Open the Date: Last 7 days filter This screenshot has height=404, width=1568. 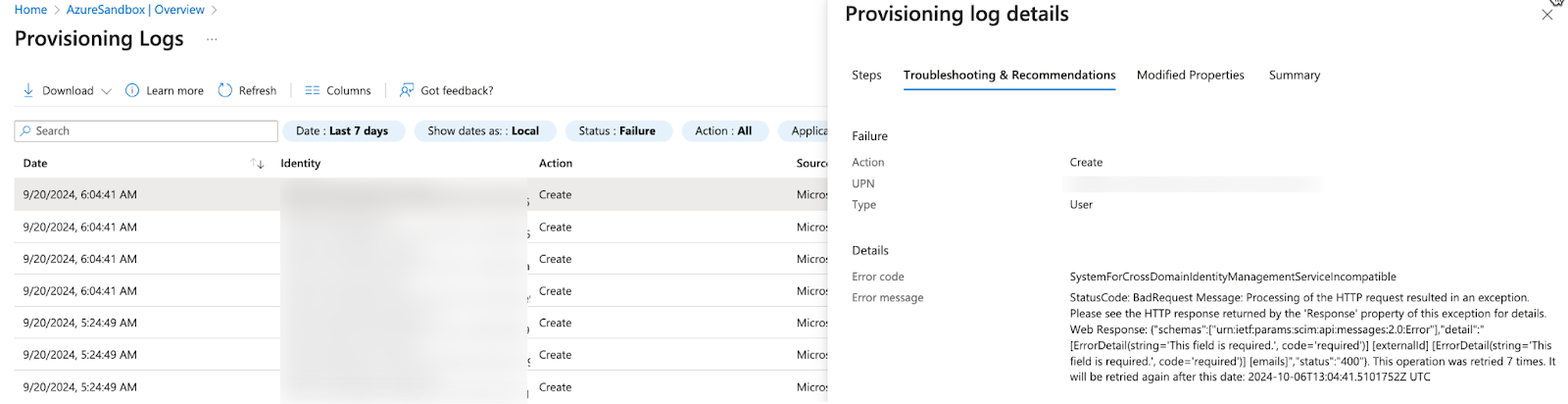[x=343, y=130]
